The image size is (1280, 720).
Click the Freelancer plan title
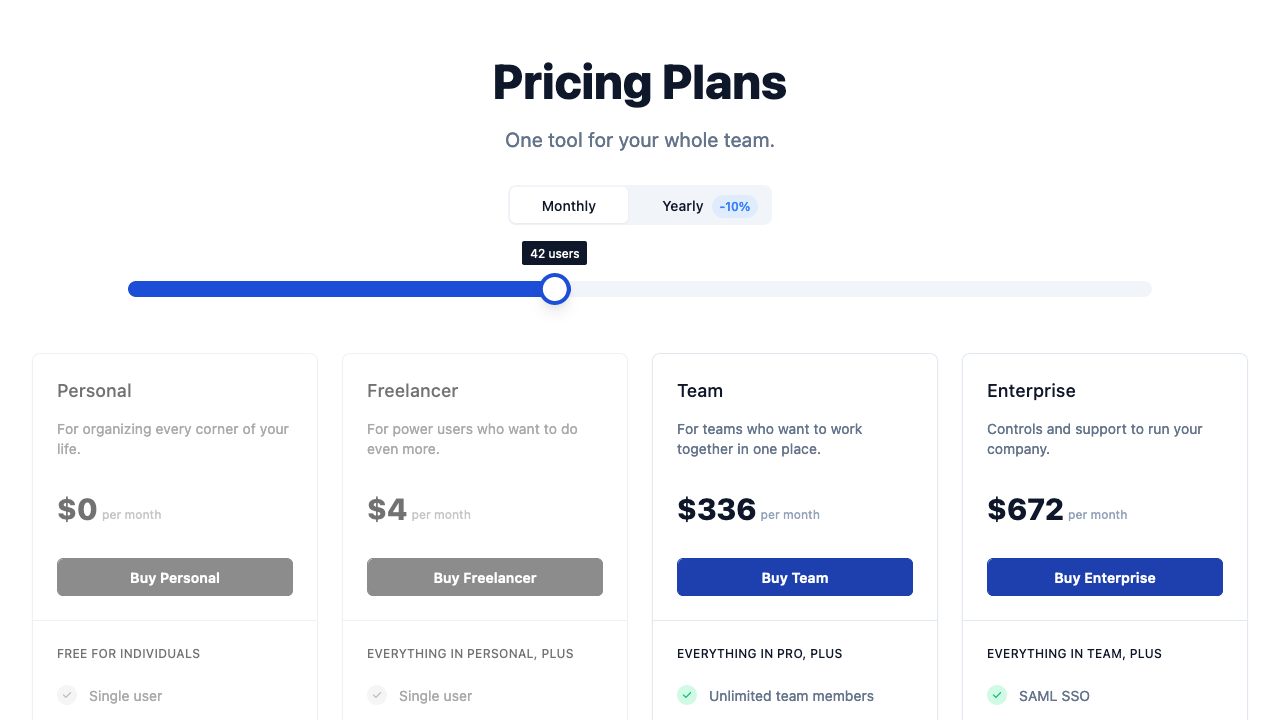tap(413, 391)
